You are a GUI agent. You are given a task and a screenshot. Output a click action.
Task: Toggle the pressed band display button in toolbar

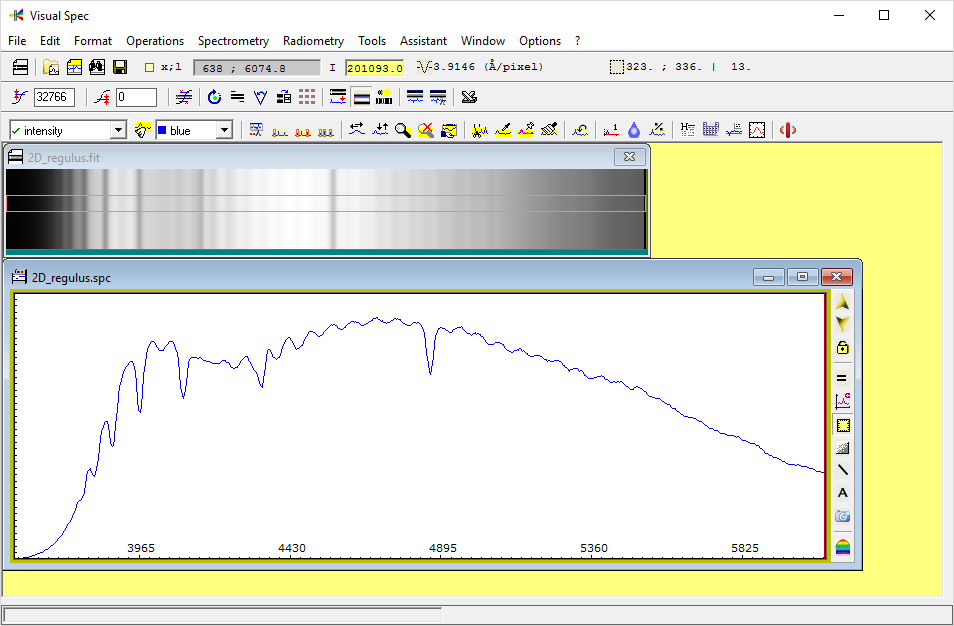(362, 97)
